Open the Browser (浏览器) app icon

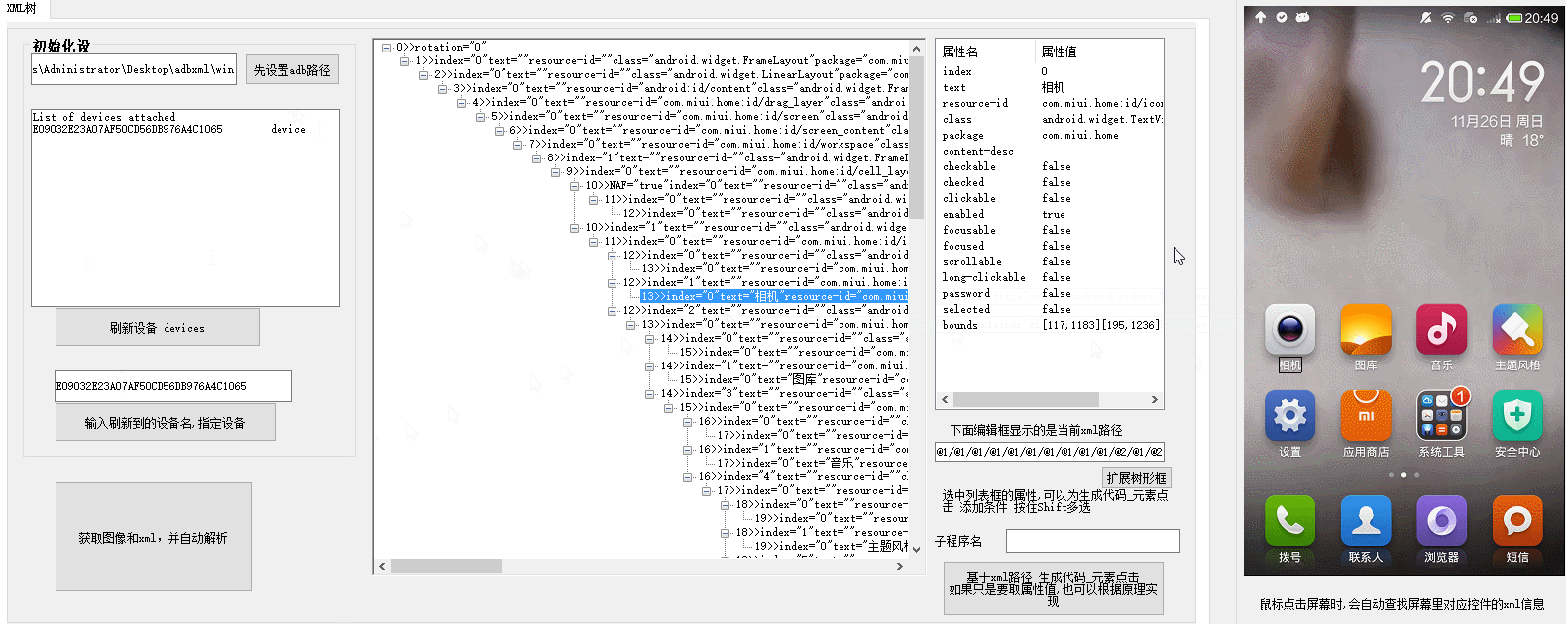[x=1441, y=521]
